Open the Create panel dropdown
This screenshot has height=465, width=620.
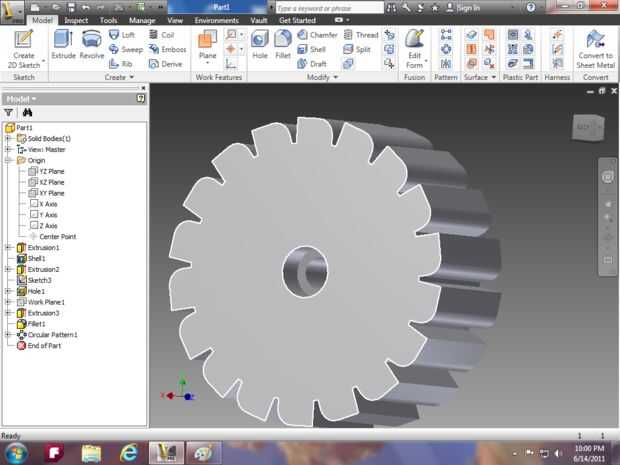coord(119,77)
